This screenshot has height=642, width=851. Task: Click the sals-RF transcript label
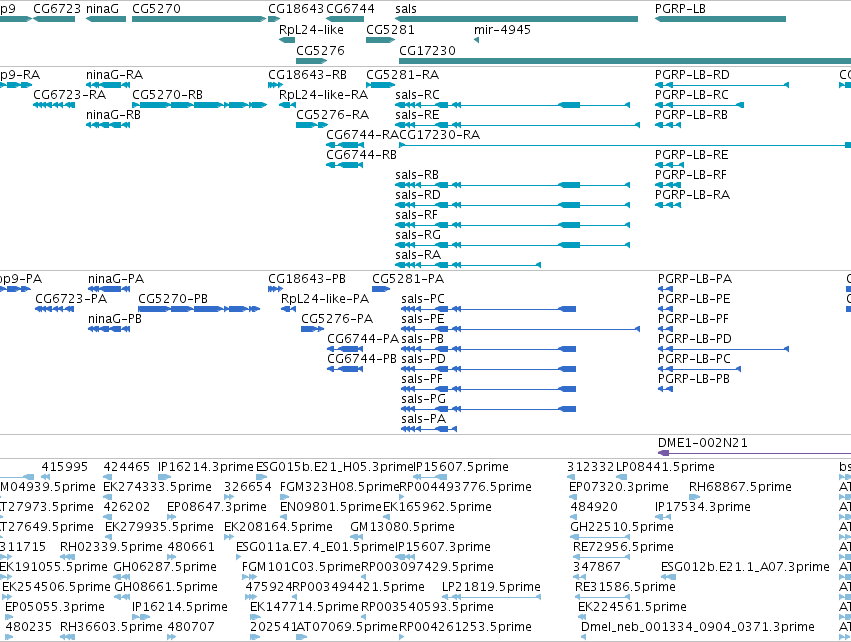coord(416,215)
